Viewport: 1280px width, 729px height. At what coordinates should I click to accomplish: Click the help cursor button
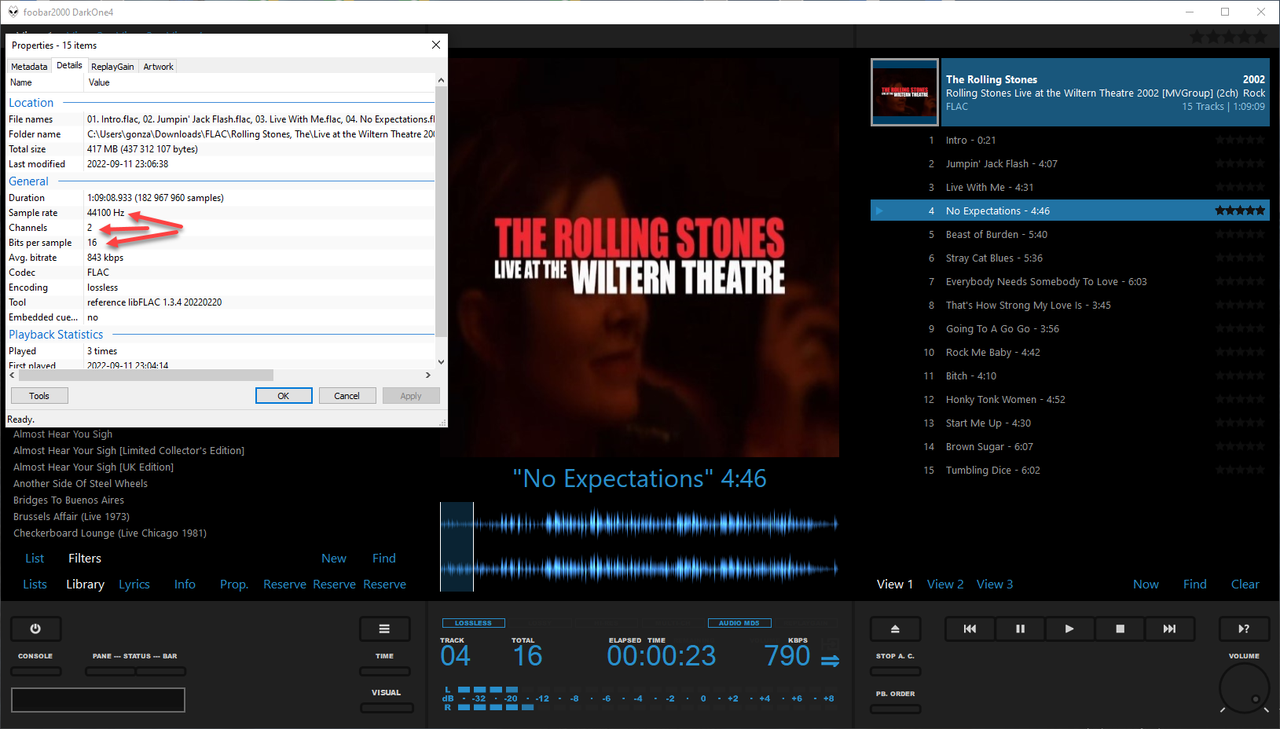tap(1244, 629)
